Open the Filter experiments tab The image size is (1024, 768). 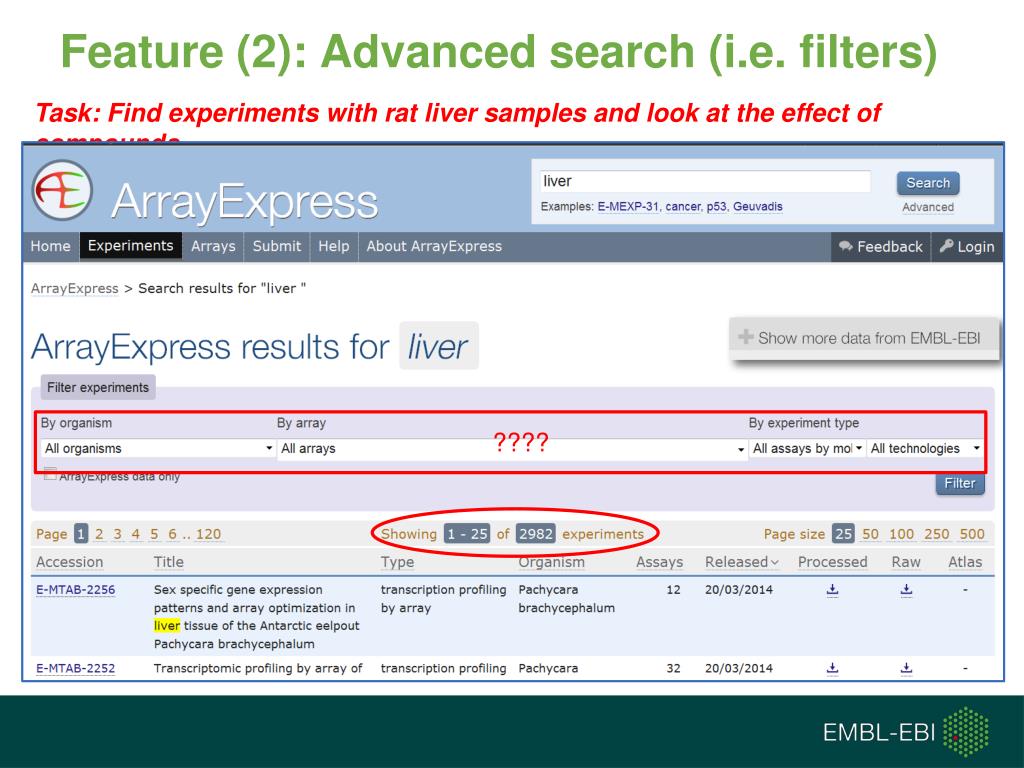[98, 387]
